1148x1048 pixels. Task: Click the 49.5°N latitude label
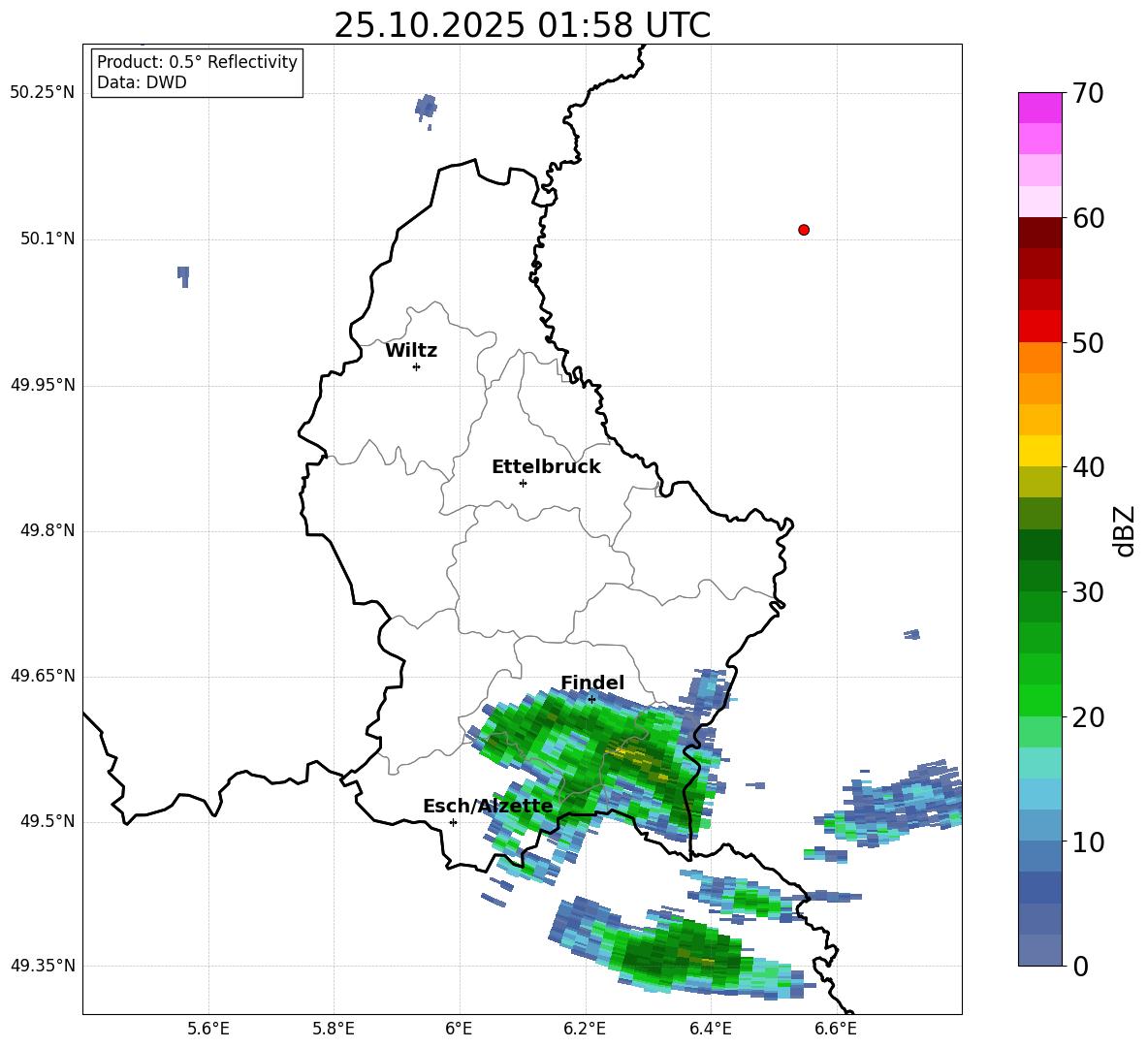48,821
